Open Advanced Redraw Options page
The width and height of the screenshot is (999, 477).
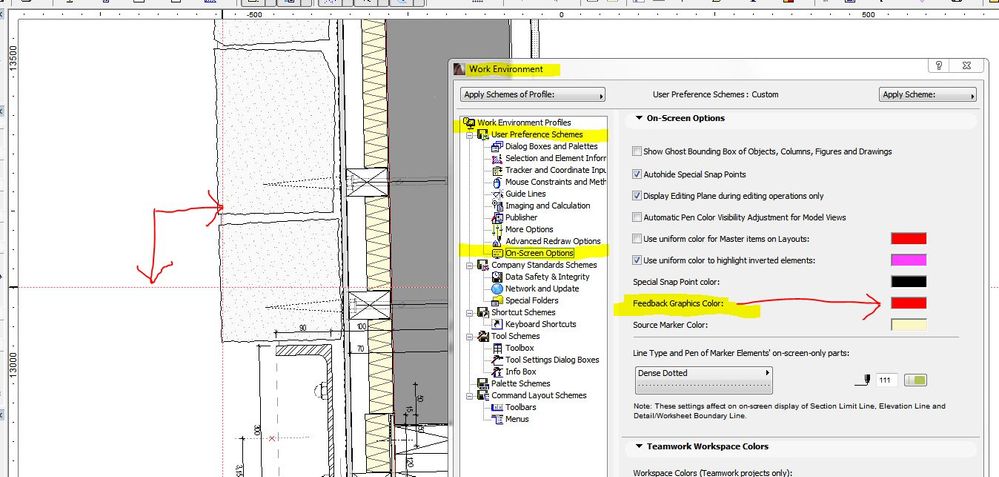pos(553,241)
